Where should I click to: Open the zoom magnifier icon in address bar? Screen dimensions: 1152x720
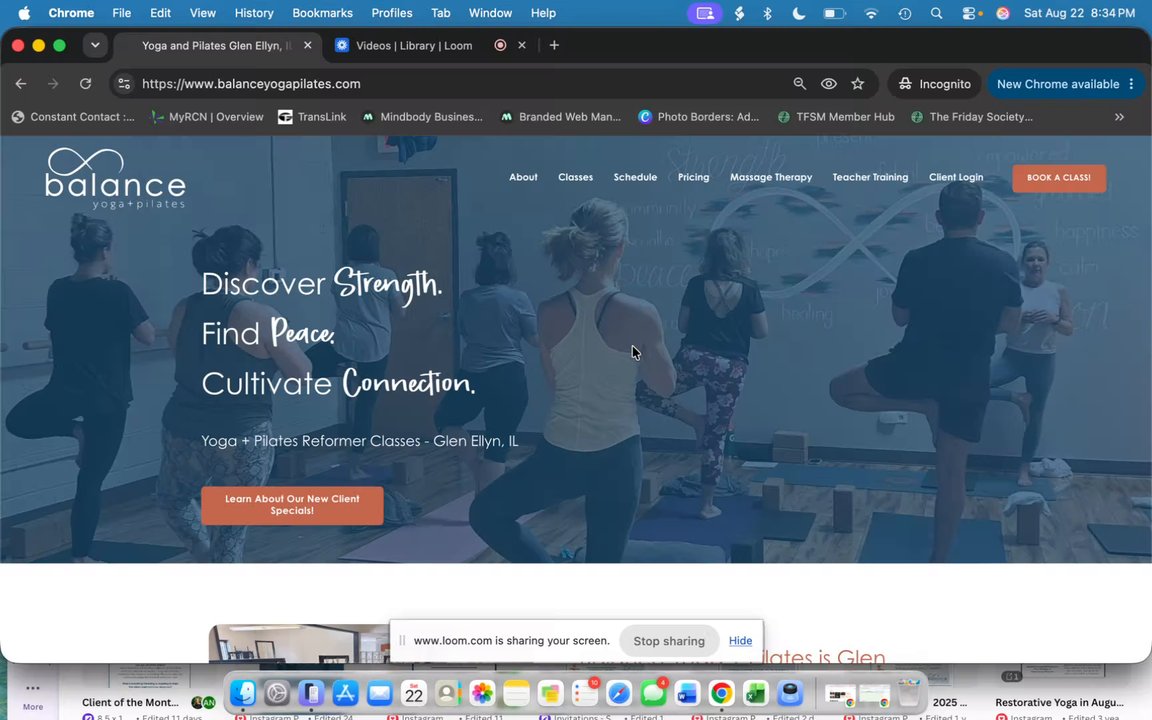tap(799, 84)
